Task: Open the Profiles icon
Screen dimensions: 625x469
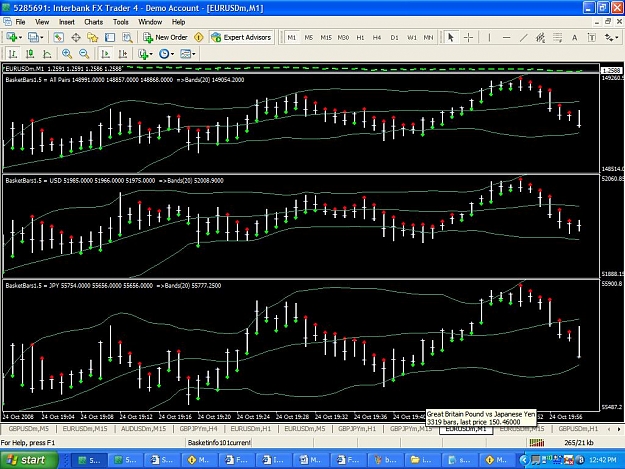Action: (33, 37)
